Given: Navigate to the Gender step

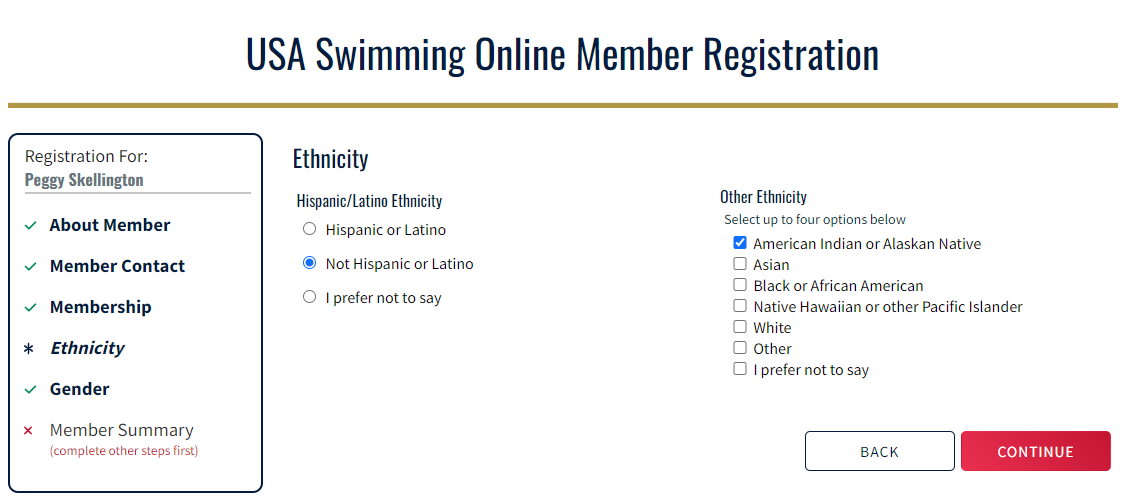Looking at the screenshot, I should 80,390.
